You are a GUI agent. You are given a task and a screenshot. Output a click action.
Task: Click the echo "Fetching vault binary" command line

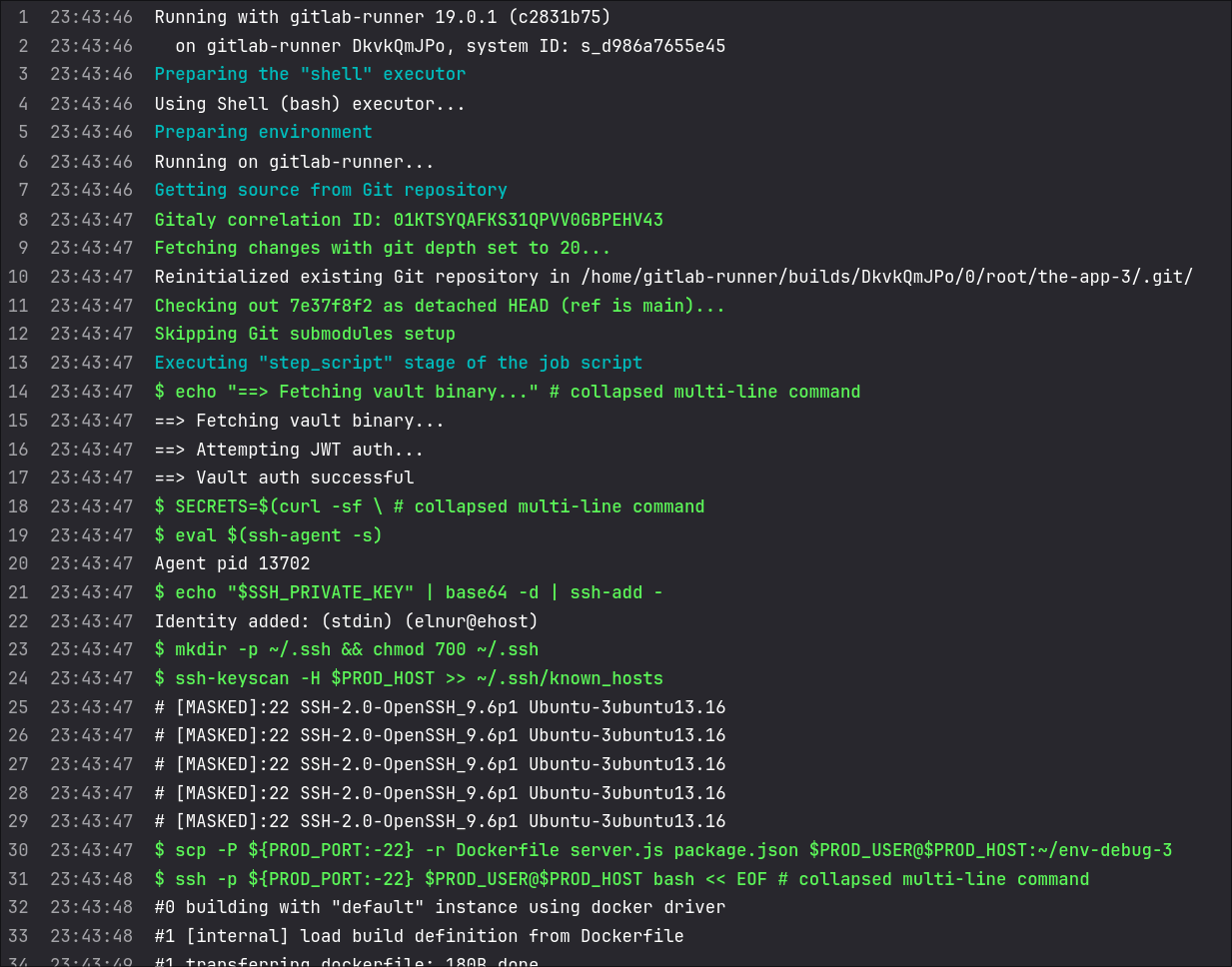click(x=508, y=392)
